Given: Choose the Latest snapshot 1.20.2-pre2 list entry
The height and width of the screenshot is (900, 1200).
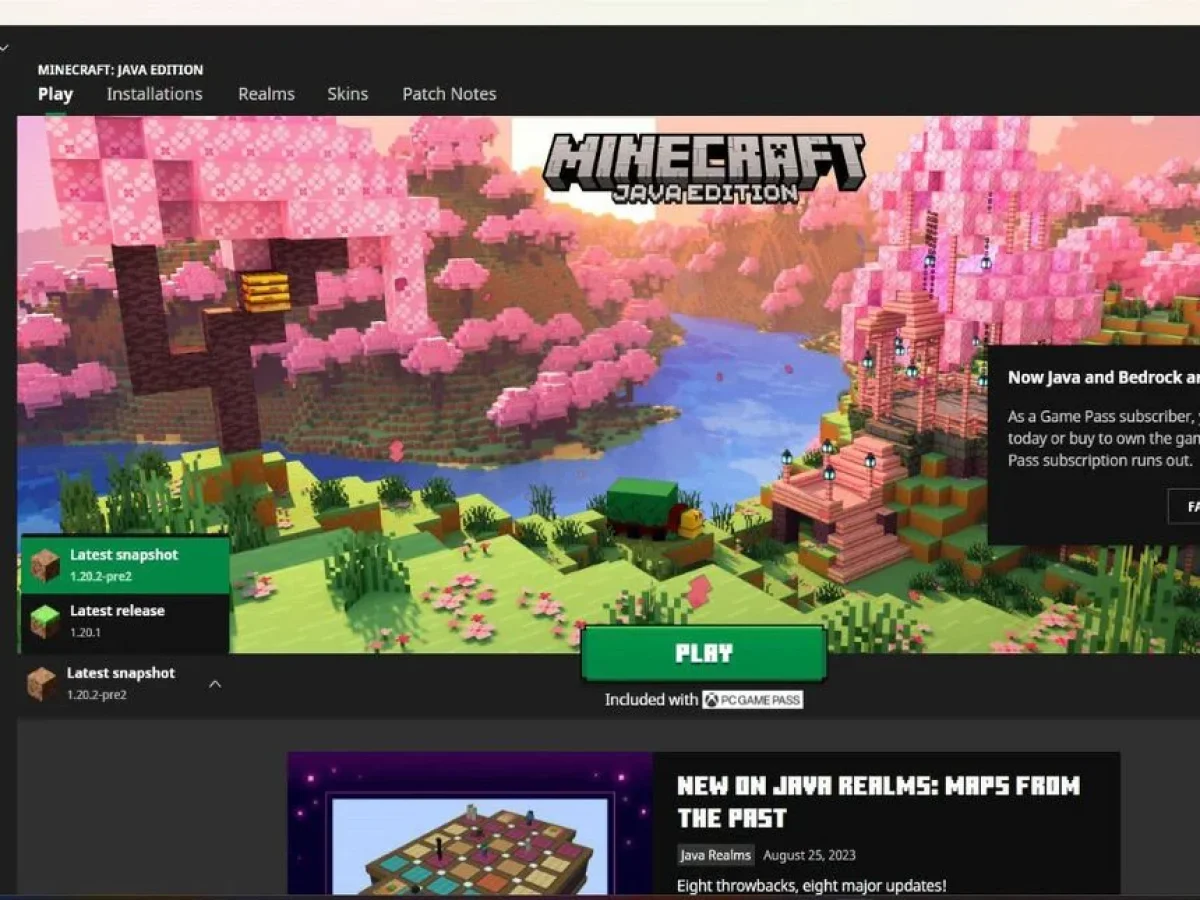Looking at the screenshot, I should pyautogui.click(x=125, y=565).
